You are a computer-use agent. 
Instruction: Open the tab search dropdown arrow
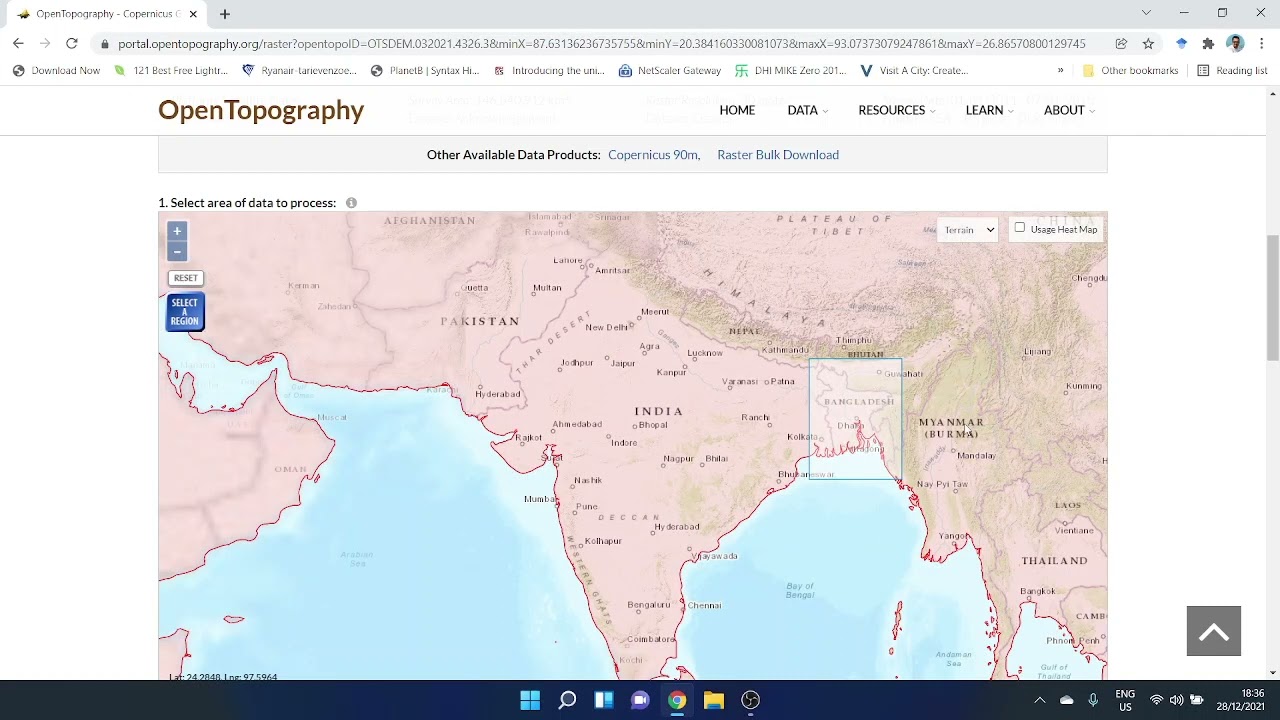(x=1146, y=13)
